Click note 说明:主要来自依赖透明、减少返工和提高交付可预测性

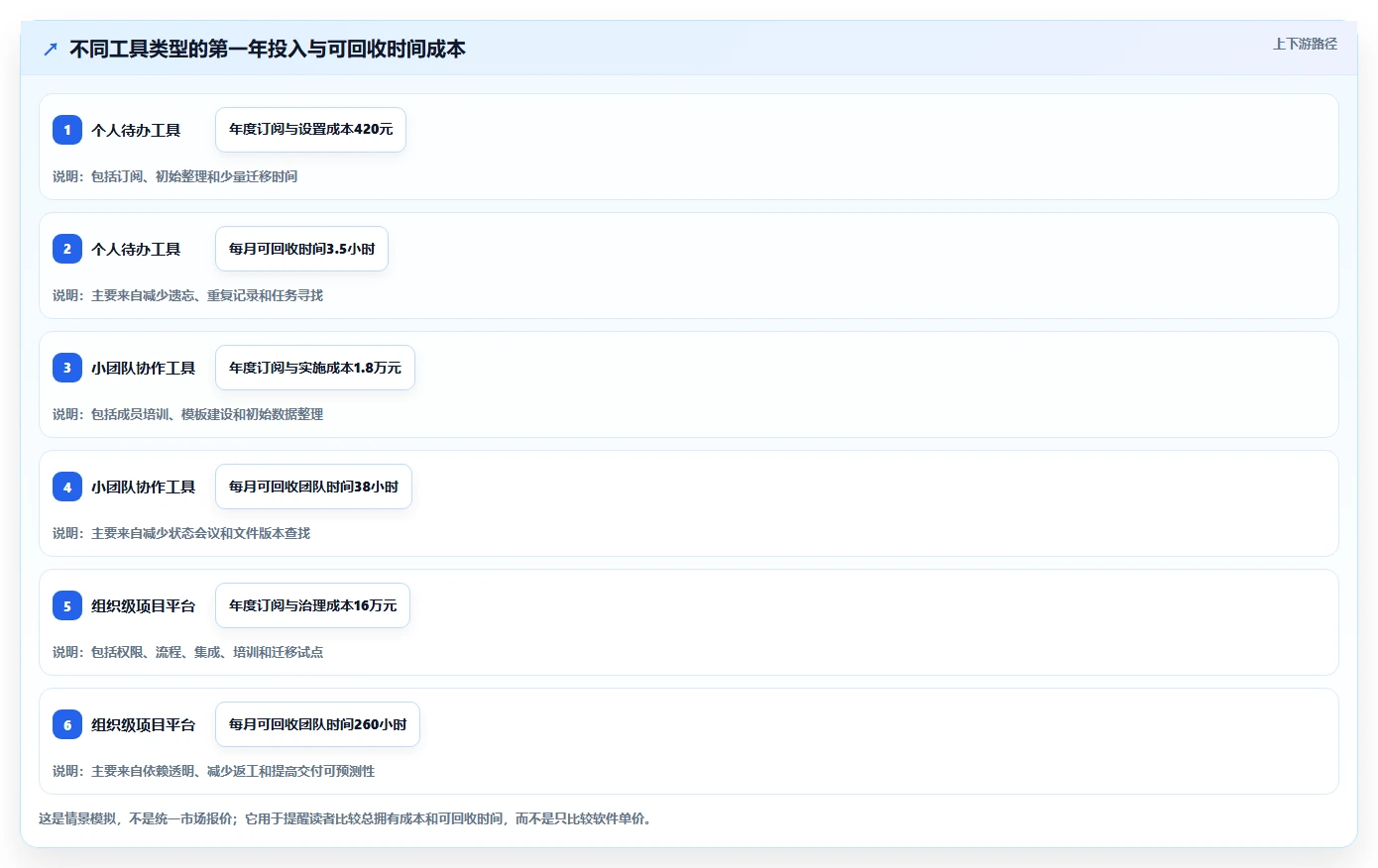point(213,771)
